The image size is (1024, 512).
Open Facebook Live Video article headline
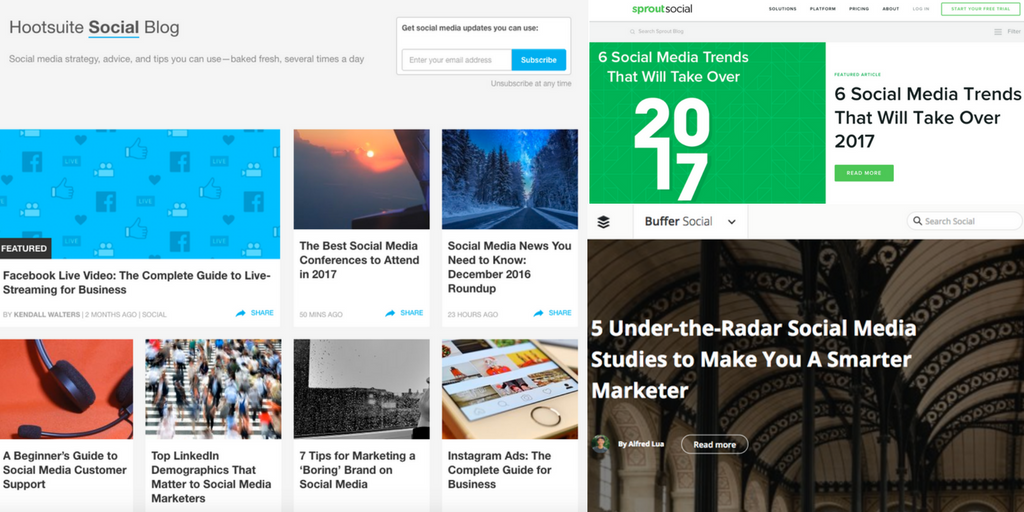(136, 283)
